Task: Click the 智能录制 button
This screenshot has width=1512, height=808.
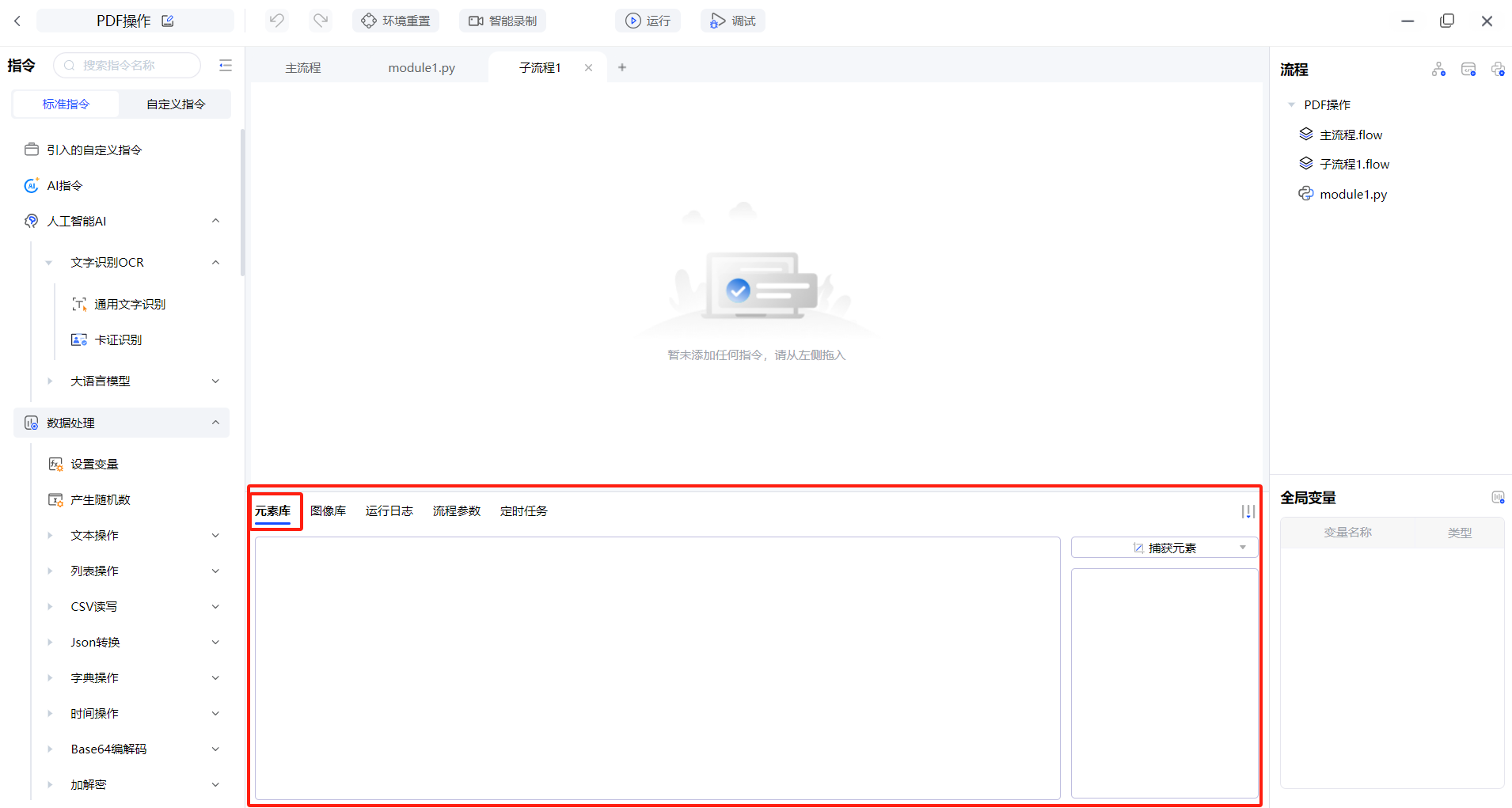Action: point(503,21)
